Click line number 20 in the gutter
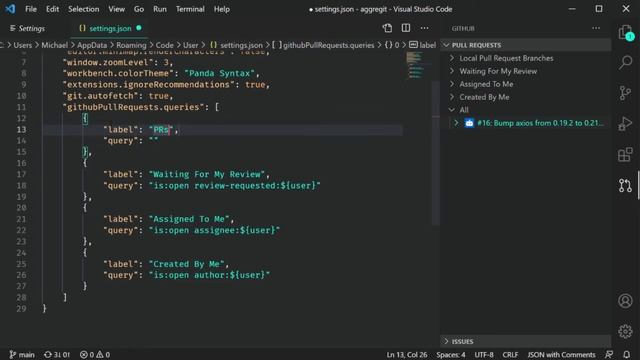Screen dimensions: 640x360 pyautogui.click(x=21, y=208)
